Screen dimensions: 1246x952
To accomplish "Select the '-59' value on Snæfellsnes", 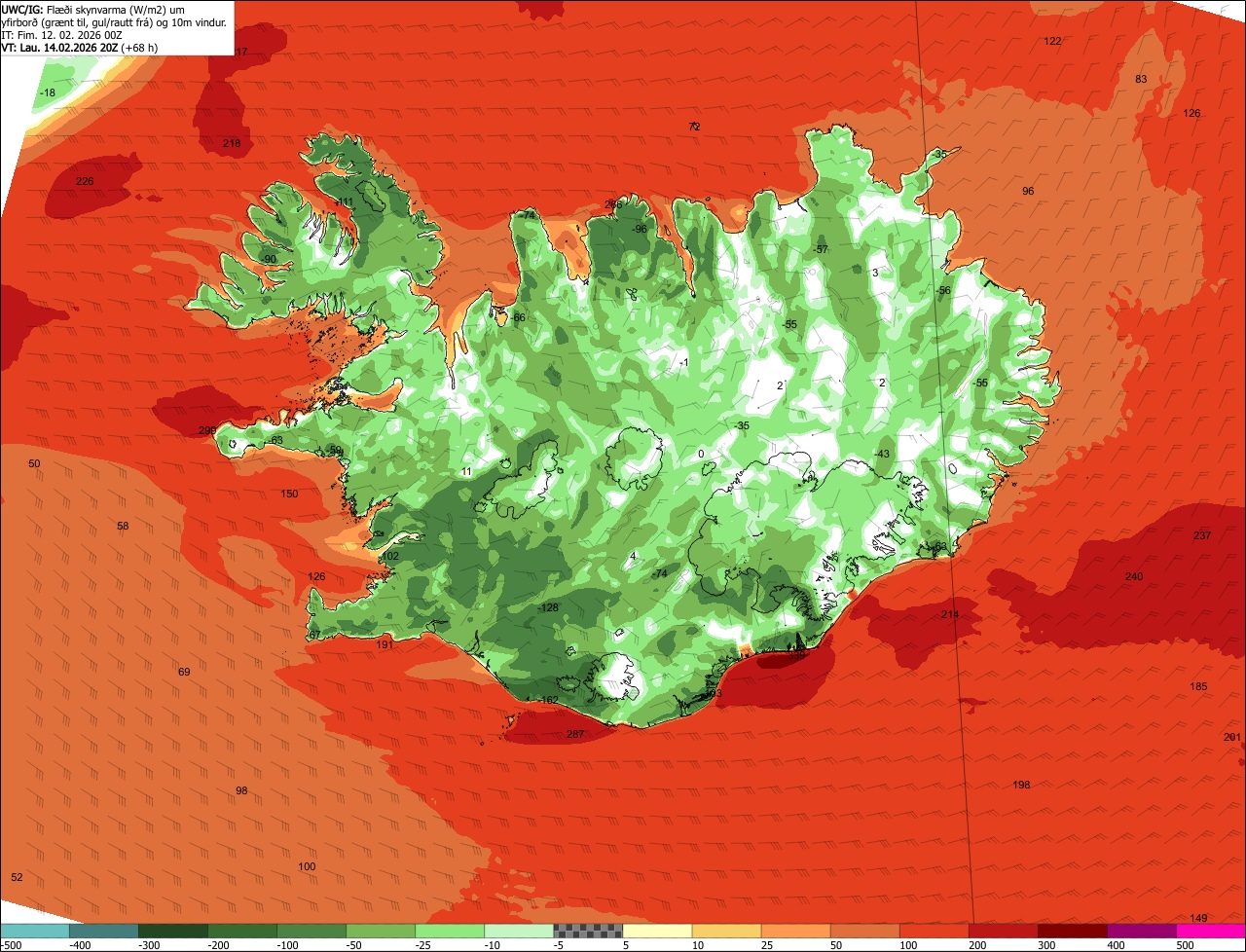I will tap(334, 450).
